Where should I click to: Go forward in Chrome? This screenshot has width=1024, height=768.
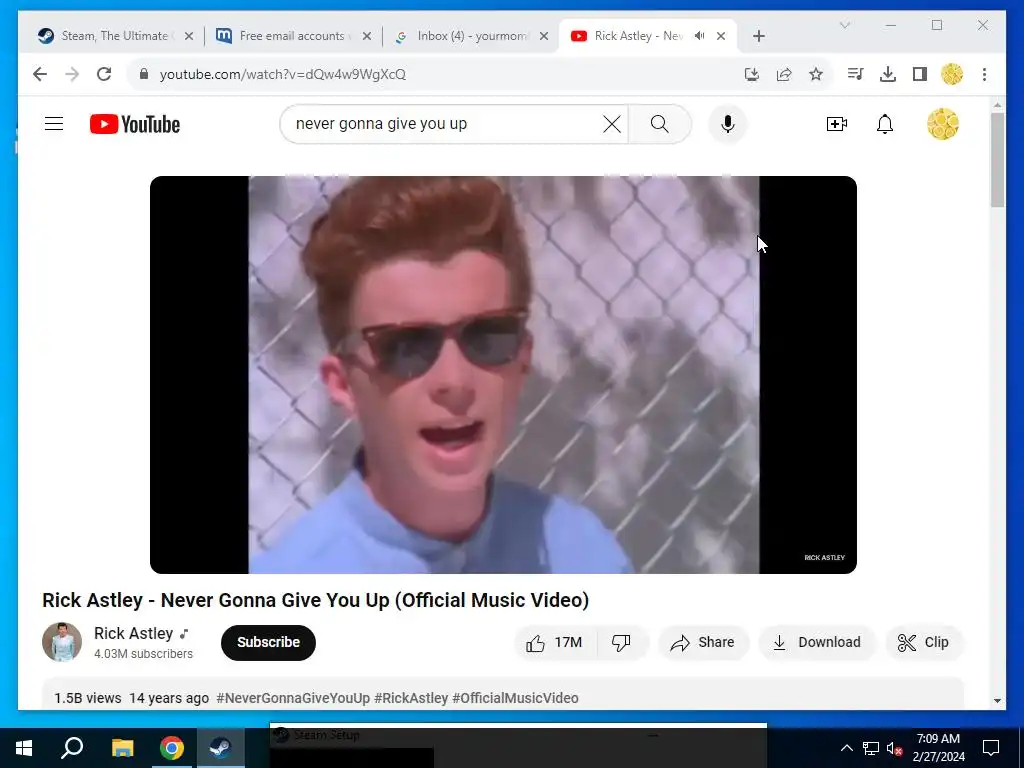[72, 74]
